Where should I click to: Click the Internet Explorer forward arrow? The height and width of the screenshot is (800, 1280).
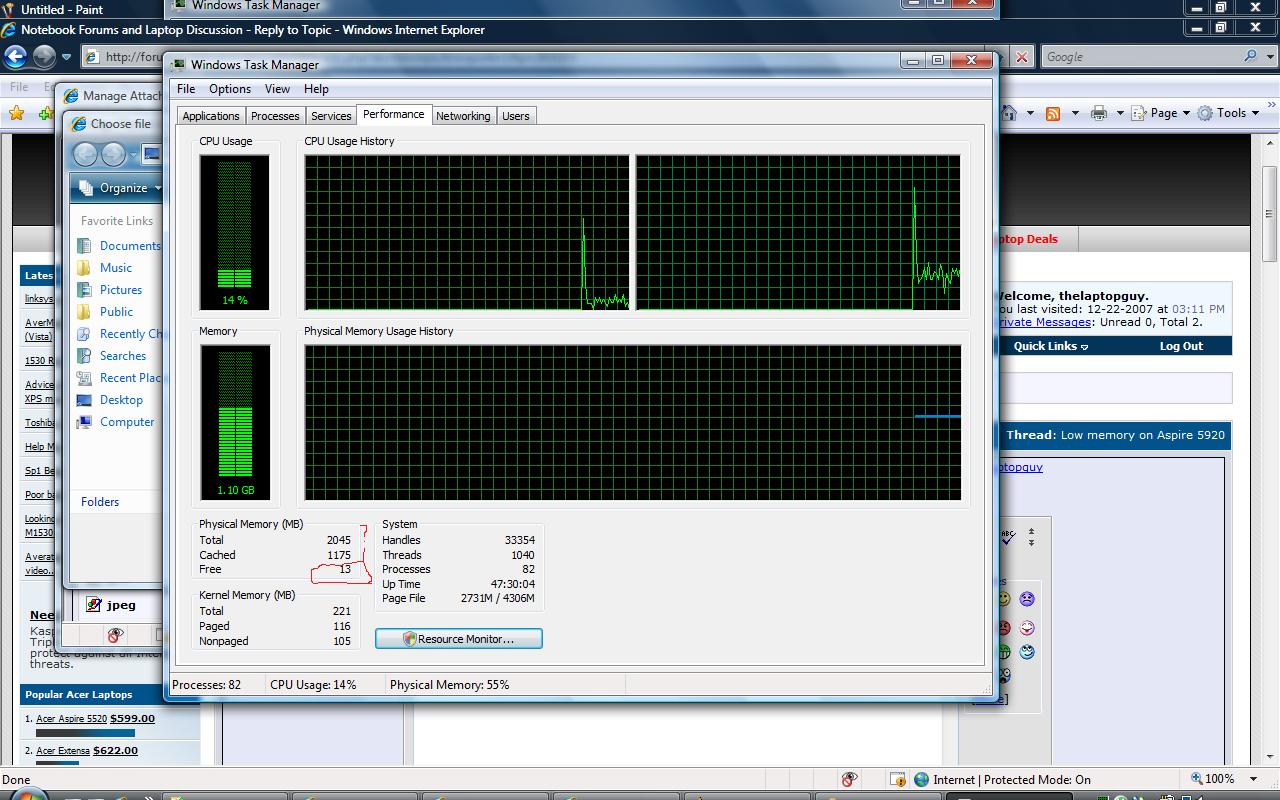[44, 56]
